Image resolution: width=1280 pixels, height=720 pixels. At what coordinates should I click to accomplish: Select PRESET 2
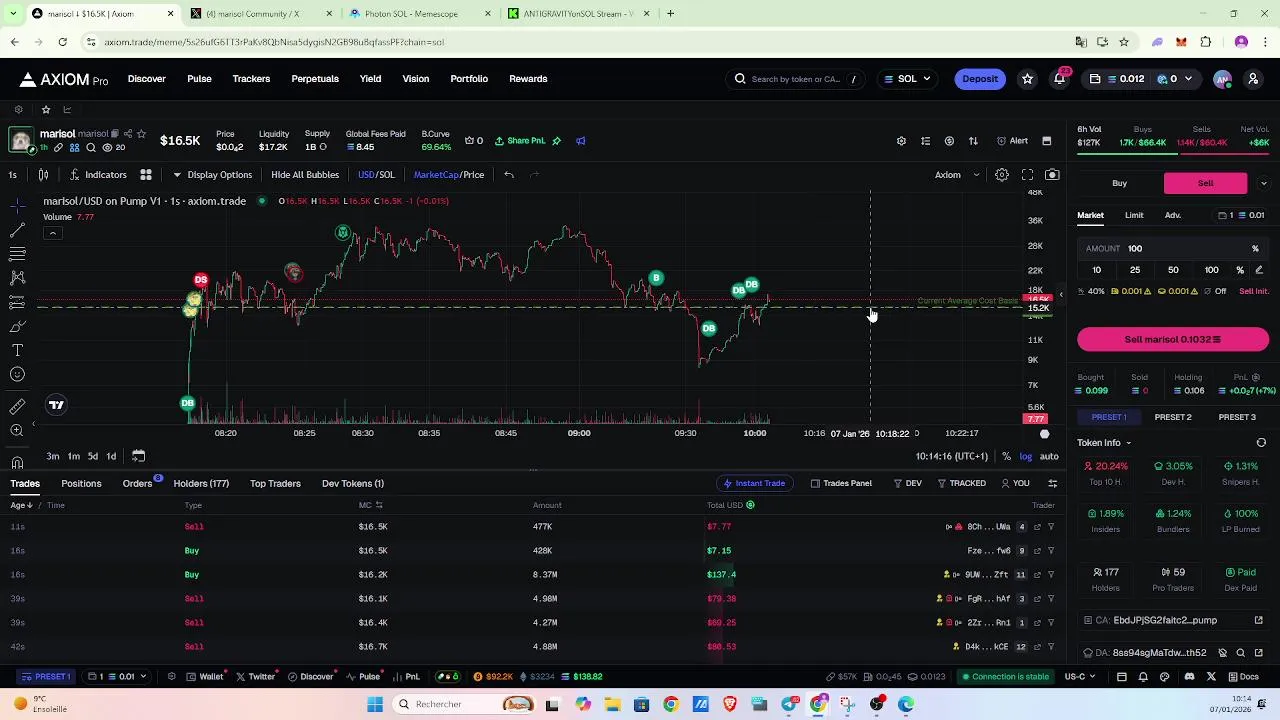[1173, 417]
